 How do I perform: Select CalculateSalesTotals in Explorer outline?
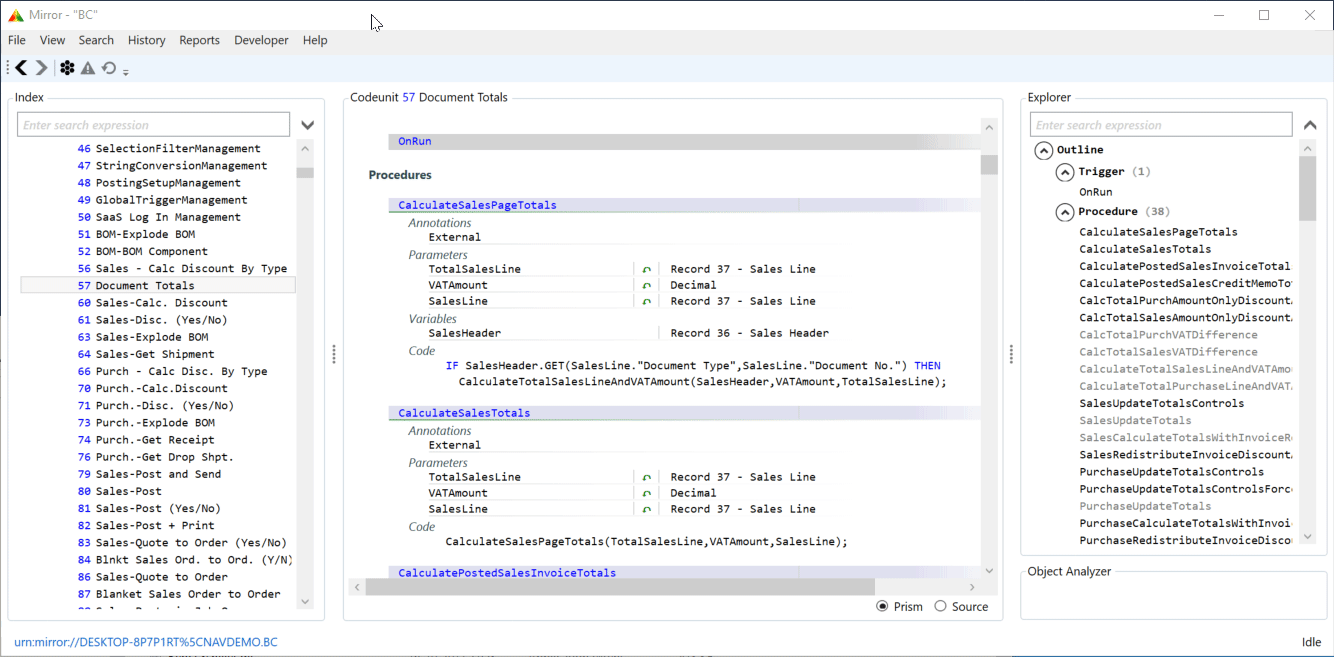point(1145,249)
